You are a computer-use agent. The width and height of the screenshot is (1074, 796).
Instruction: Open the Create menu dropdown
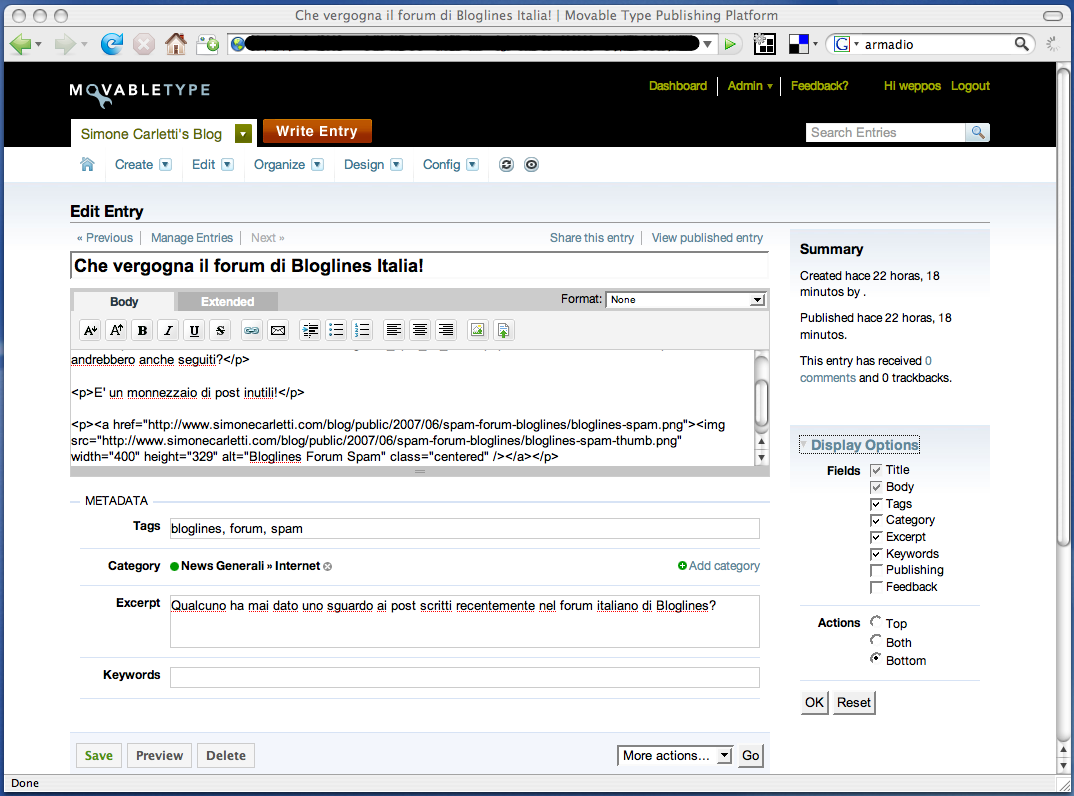(165, 164)
